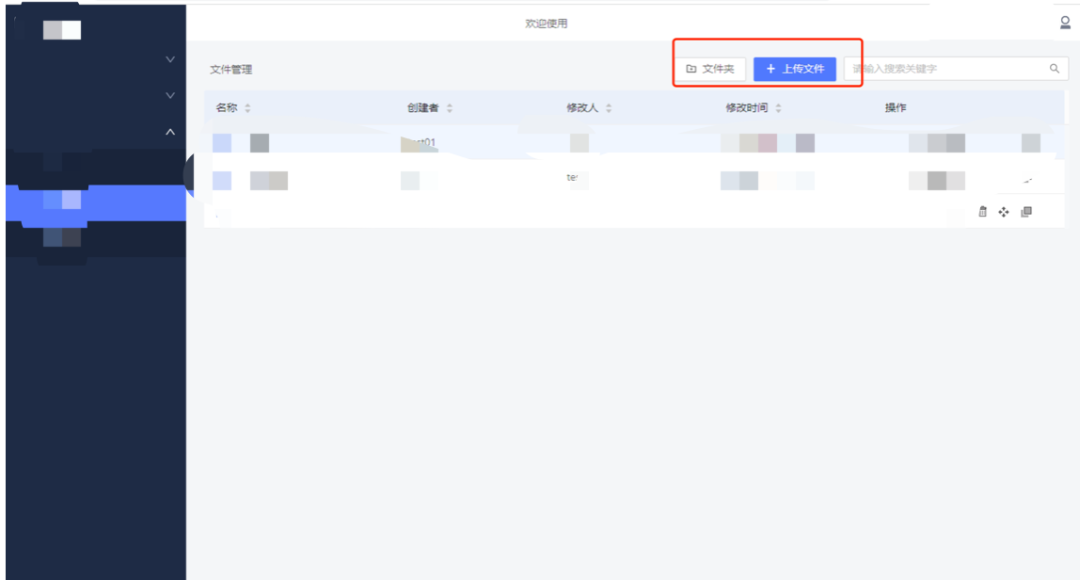Viewport: 1080px width, 580px height.
Task: Select the highlighted blue sidebar menu item
Action: pyautogui.click(x=96, y=203)
